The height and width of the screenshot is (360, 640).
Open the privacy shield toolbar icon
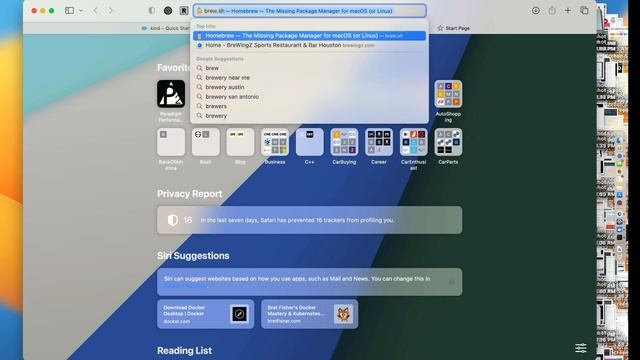pos(151,11)
